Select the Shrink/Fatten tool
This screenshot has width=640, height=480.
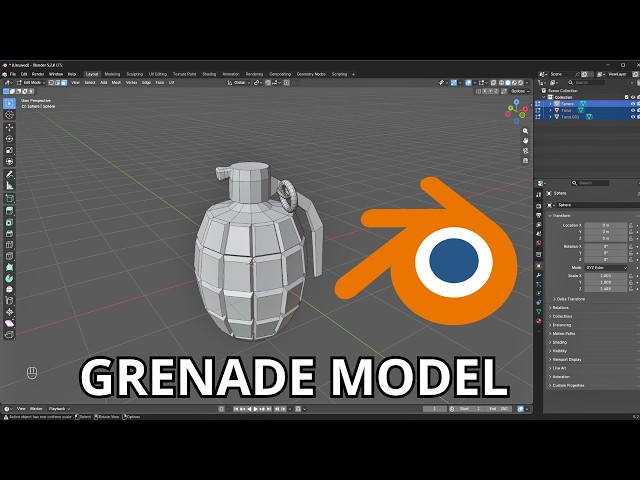tap(9, 312)
